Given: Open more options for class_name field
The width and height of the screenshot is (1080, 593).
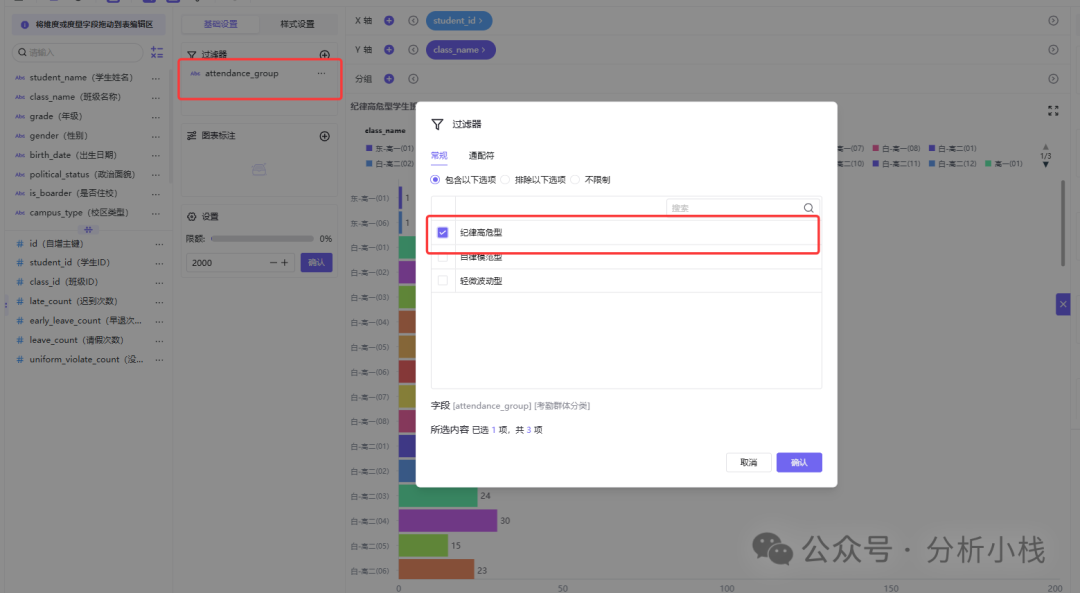Looking at the screenshot, I should [156, 97].
